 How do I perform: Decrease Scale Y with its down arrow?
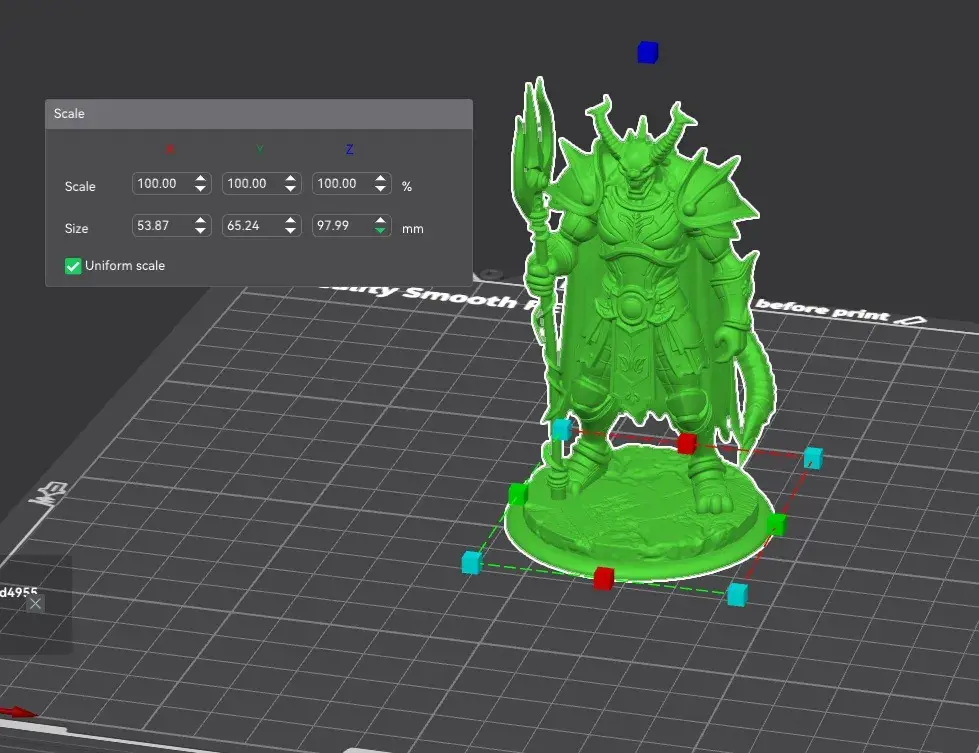(x=290, y=189)
